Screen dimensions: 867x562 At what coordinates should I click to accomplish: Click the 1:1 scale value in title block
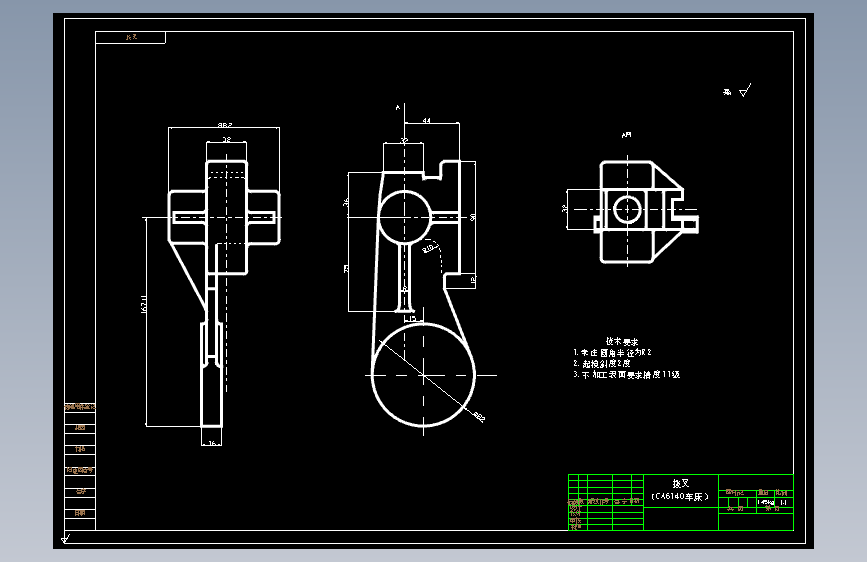point(783,502)
